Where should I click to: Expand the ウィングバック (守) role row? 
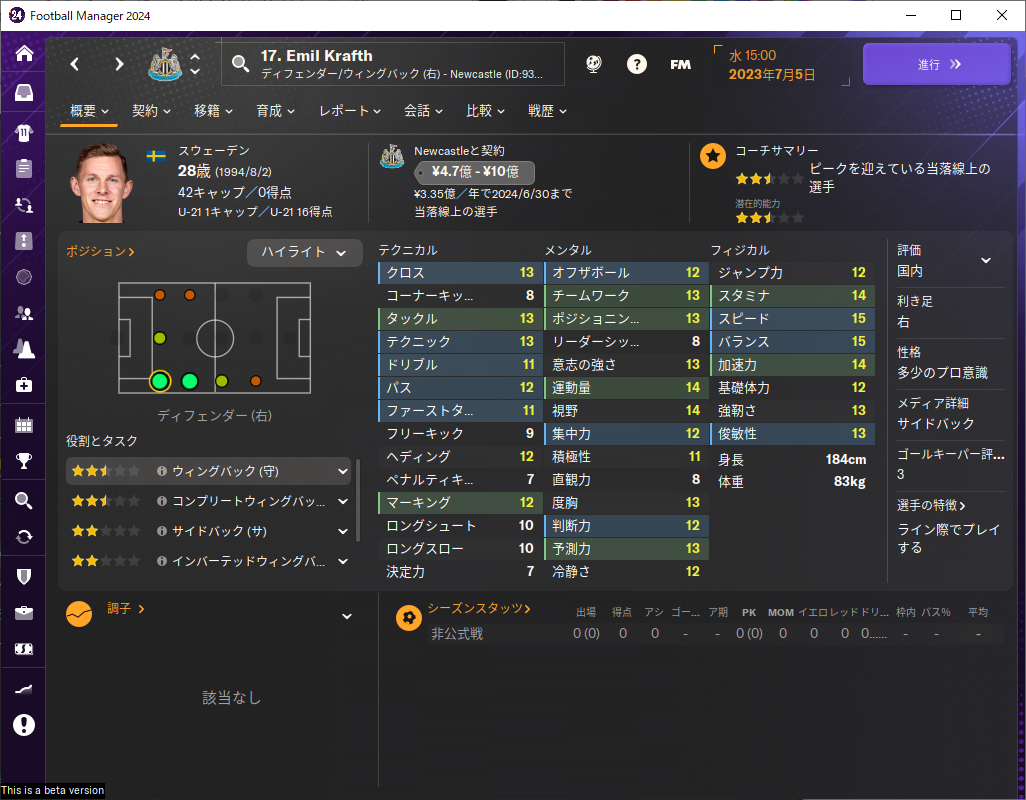(208, 471)
